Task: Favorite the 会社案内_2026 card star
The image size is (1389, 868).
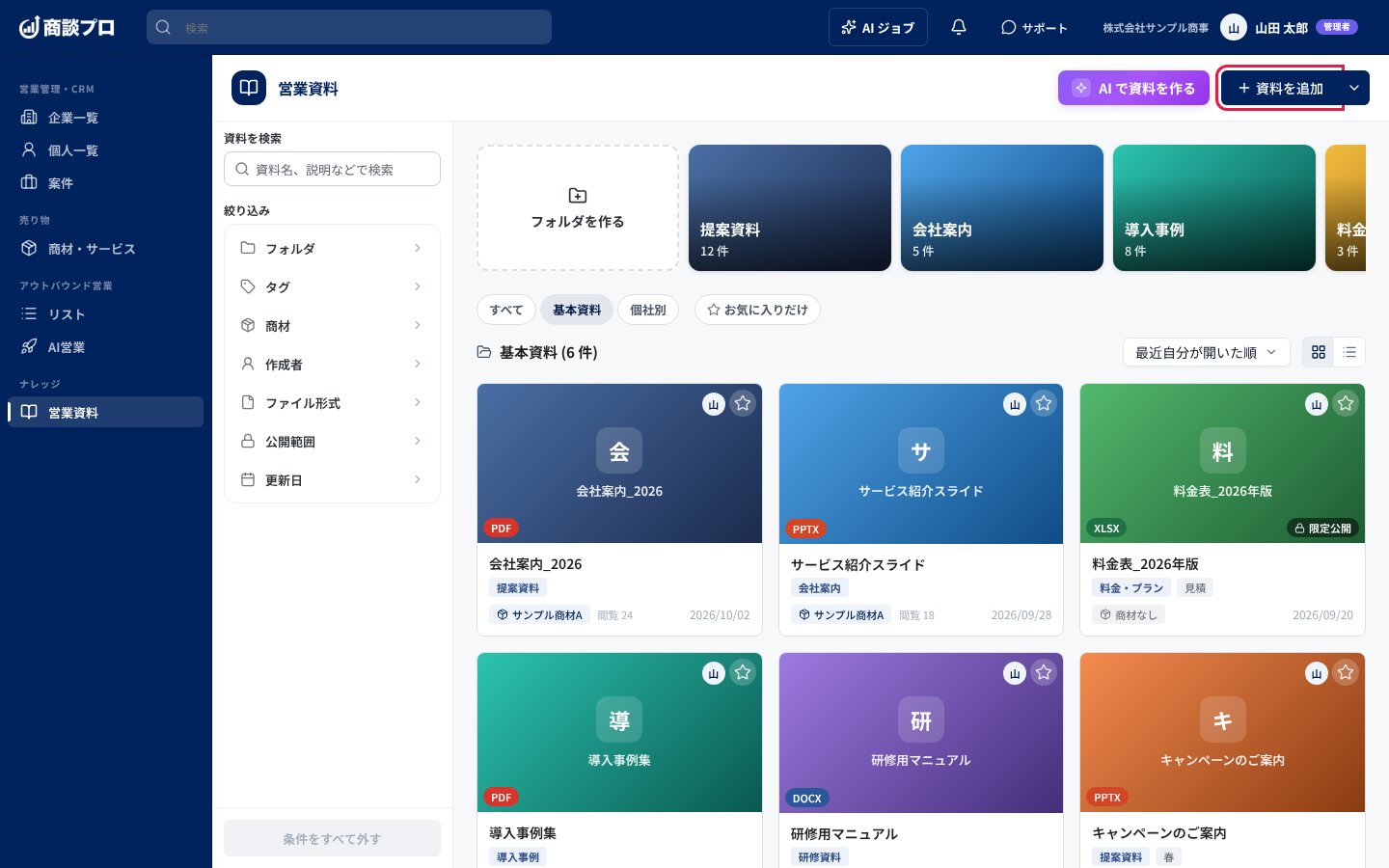Action: coord(743,404)
